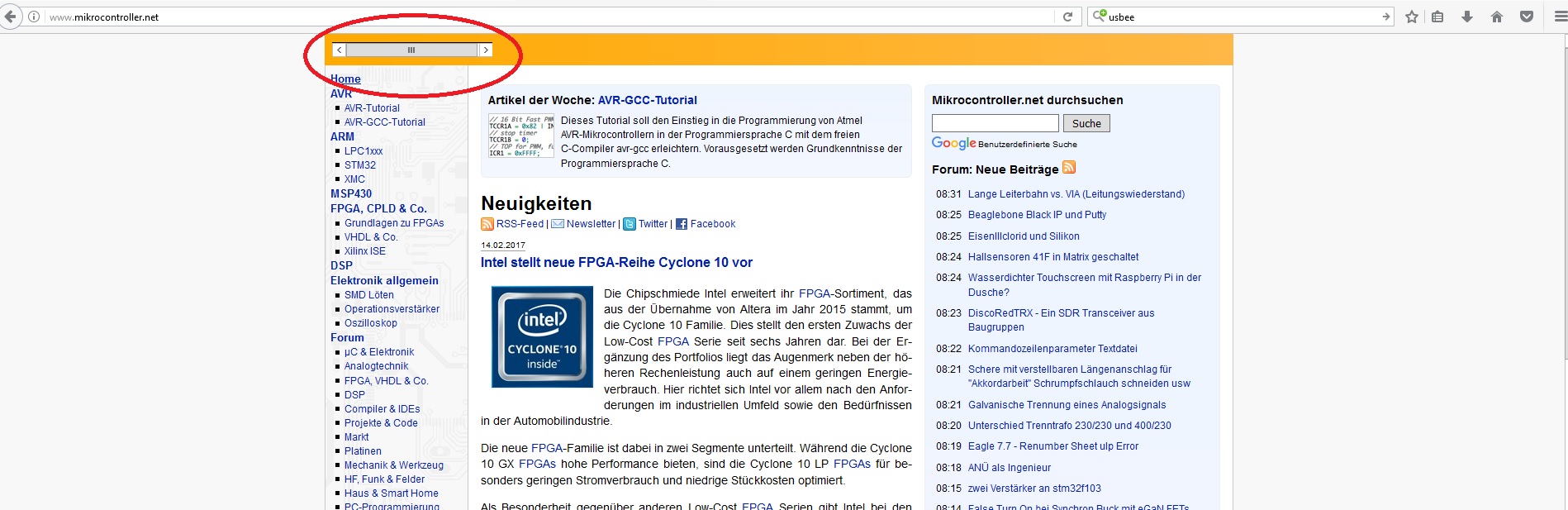Image resolution: width=1568 pixels, height=510 pixels.
Task: Click the horizontal scrollbar thumb
Action: (x=411, y=50)
